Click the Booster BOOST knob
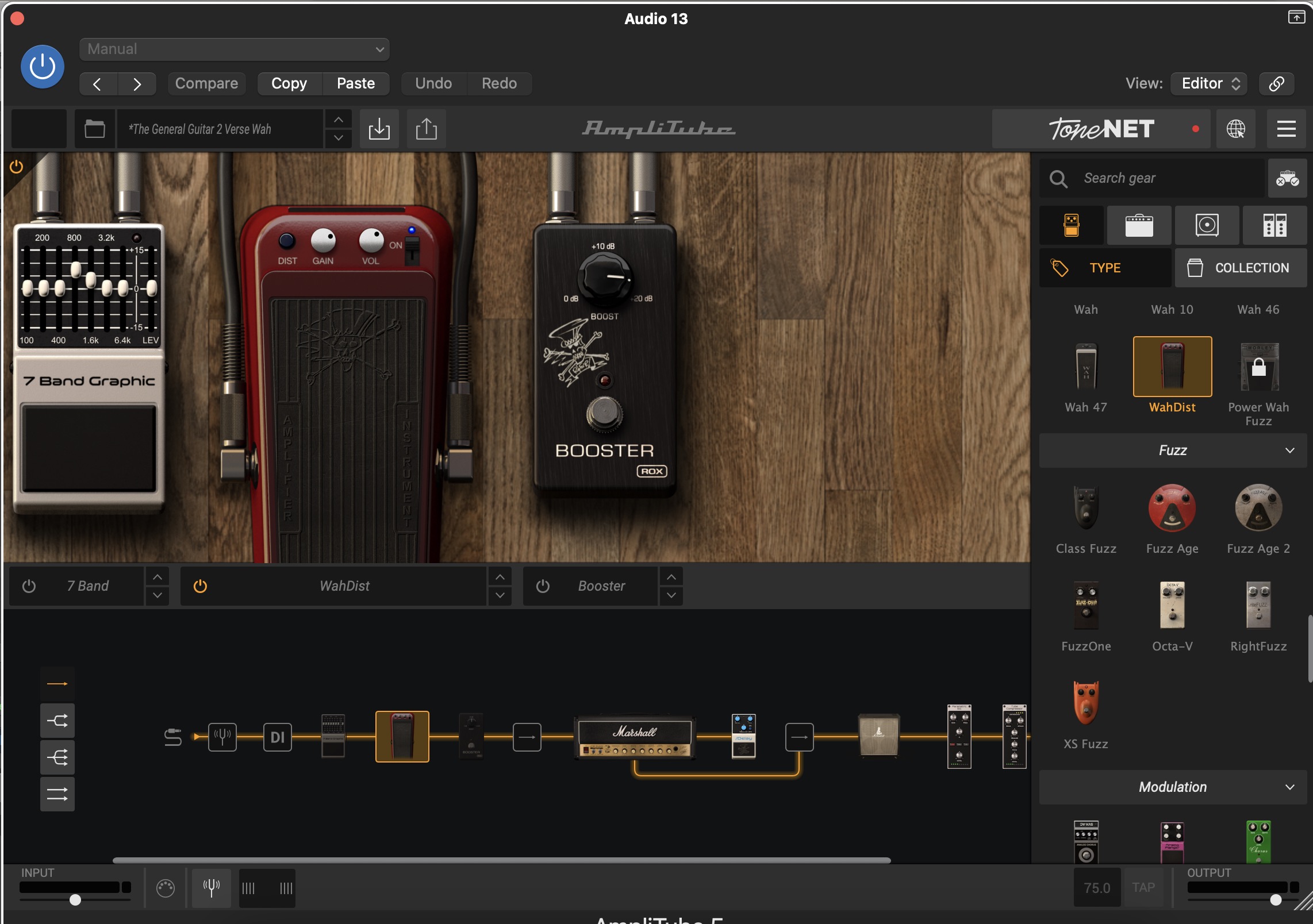The height and width of the screenshot is (924, 1313). (x=604, y=278)
